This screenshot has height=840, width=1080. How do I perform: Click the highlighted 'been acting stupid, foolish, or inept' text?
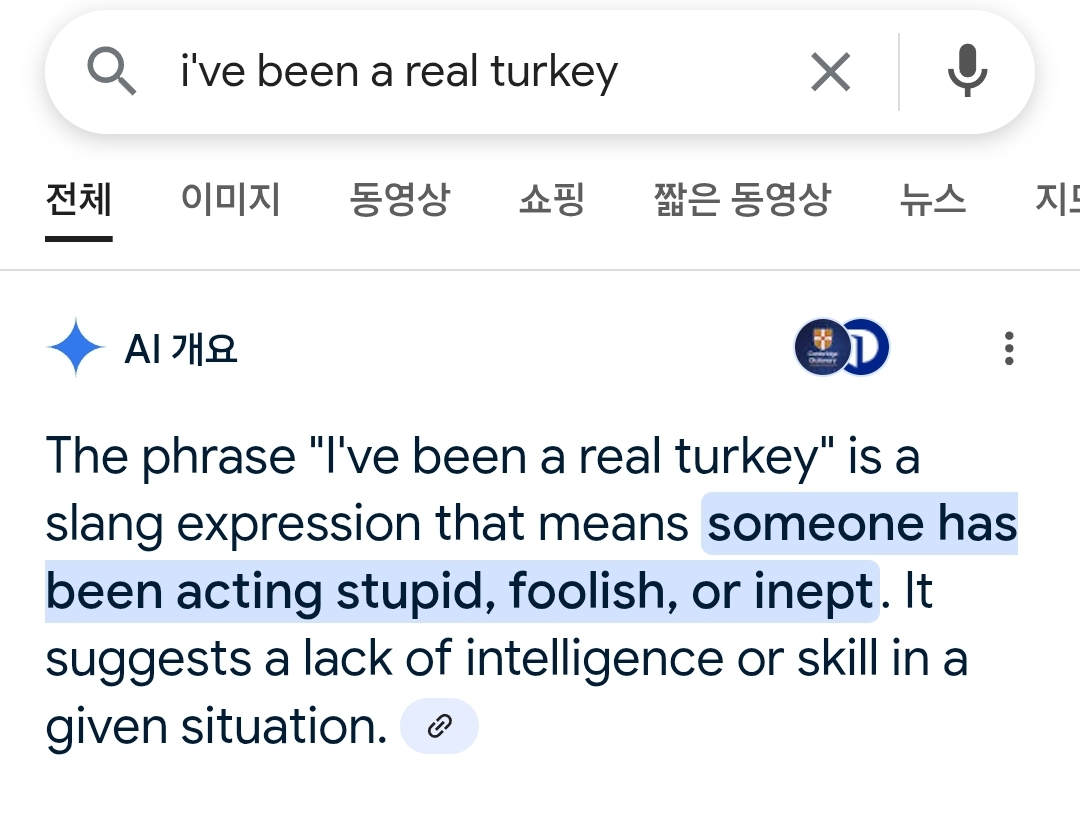pyautogui.click(x=461, y=591)
